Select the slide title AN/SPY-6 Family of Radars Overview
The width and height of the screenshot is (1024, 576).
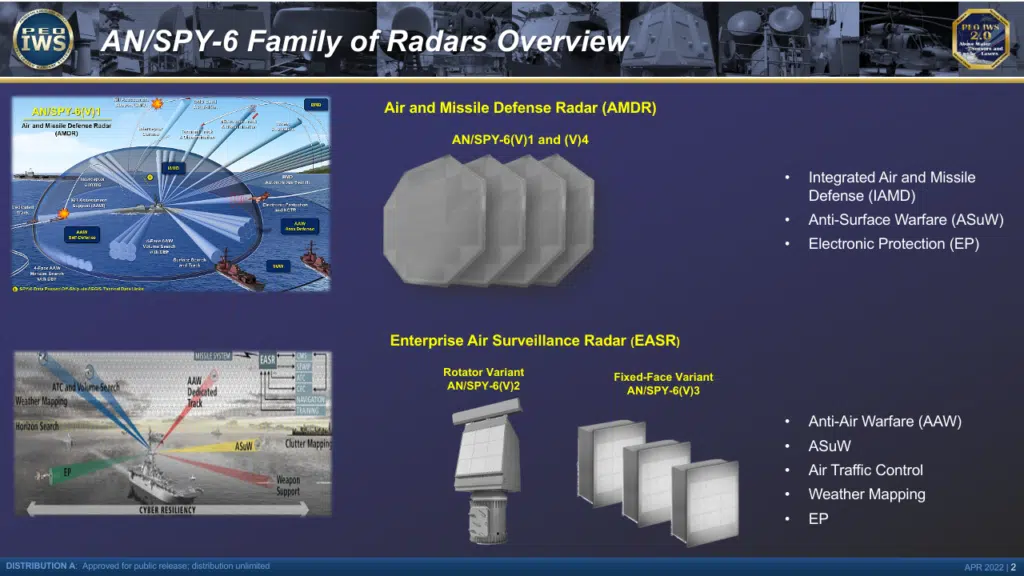tap(365, 41)
